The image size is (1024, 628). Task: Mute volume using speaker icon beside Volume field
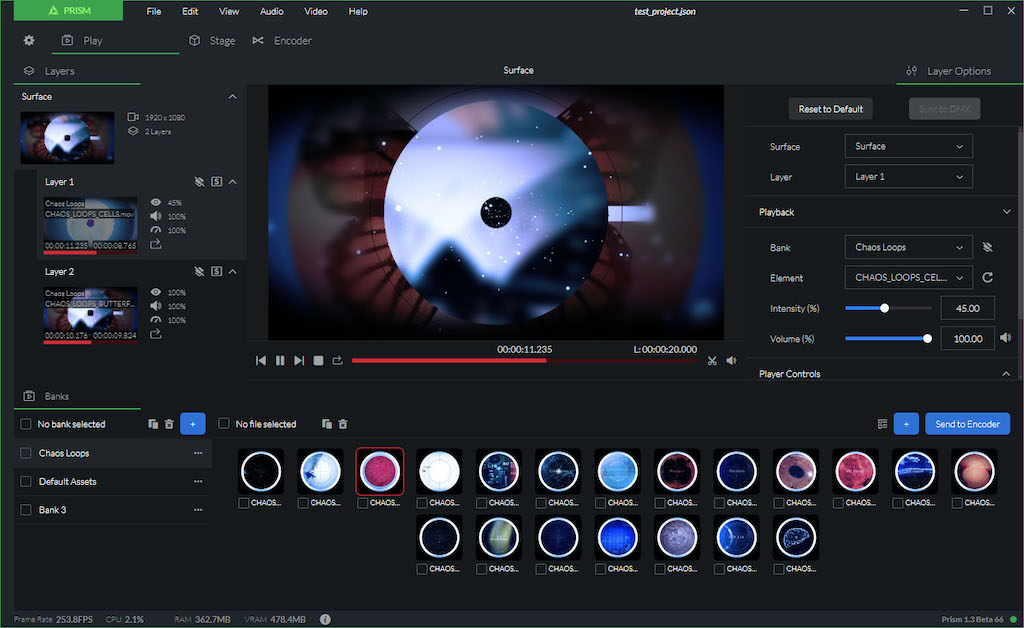tap(1005, 338)
